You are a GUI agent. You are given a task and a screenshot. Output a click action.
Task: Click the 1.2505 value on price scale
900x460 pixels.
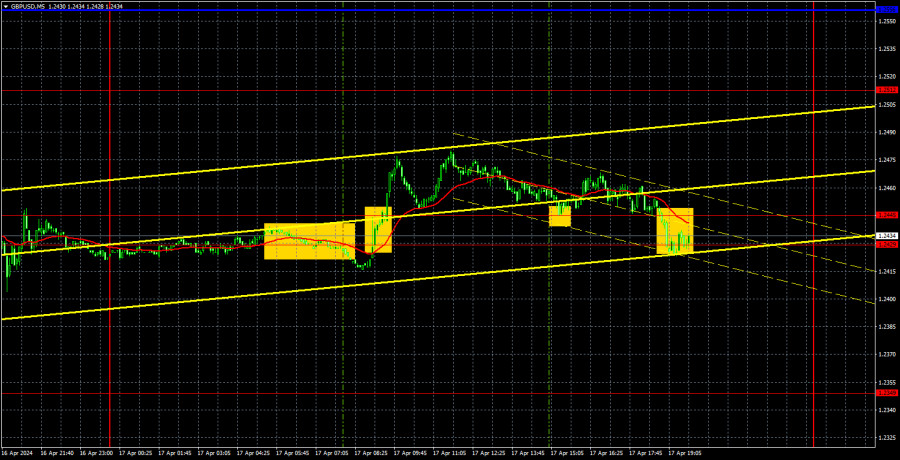click(887, 105)
